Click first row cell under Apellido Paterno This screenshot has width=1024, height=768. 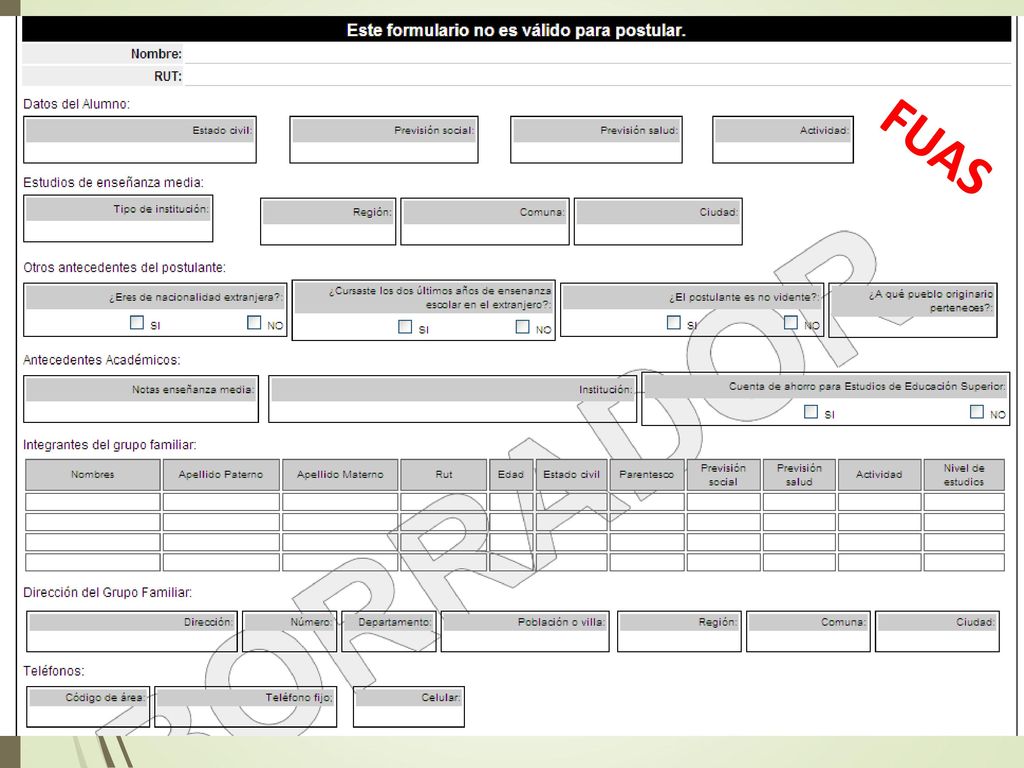pyautogui.click(x=221, y=502)
